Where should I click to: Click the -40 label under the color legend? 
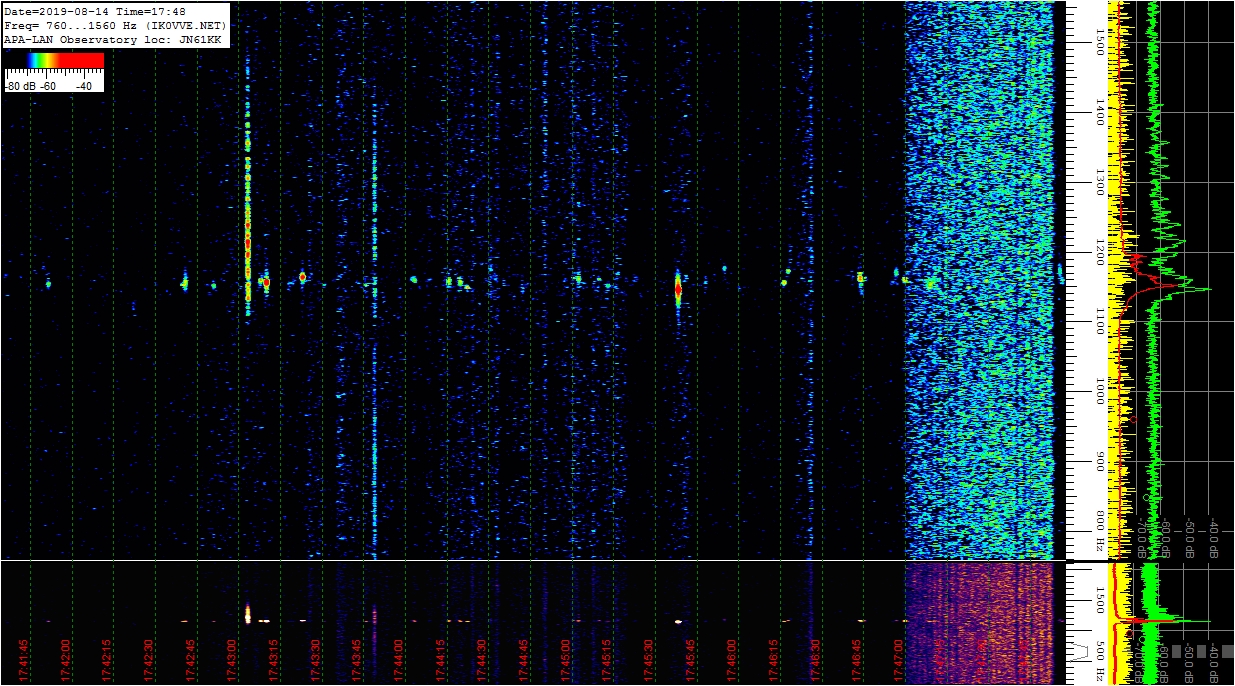(x=84, y=86)
